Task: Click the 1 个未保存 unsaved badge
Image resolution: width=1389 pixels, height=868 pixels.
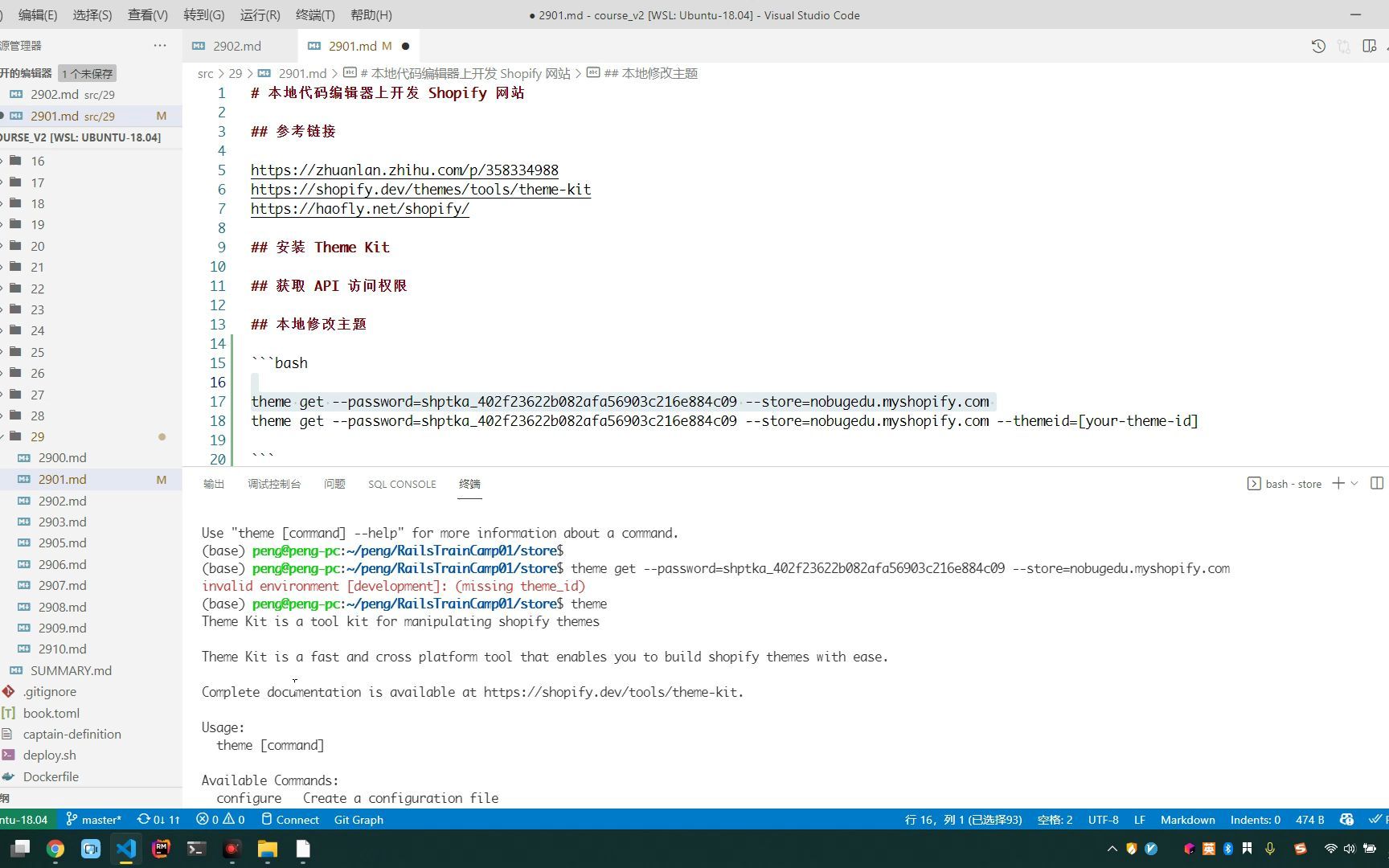Action: 88,73
